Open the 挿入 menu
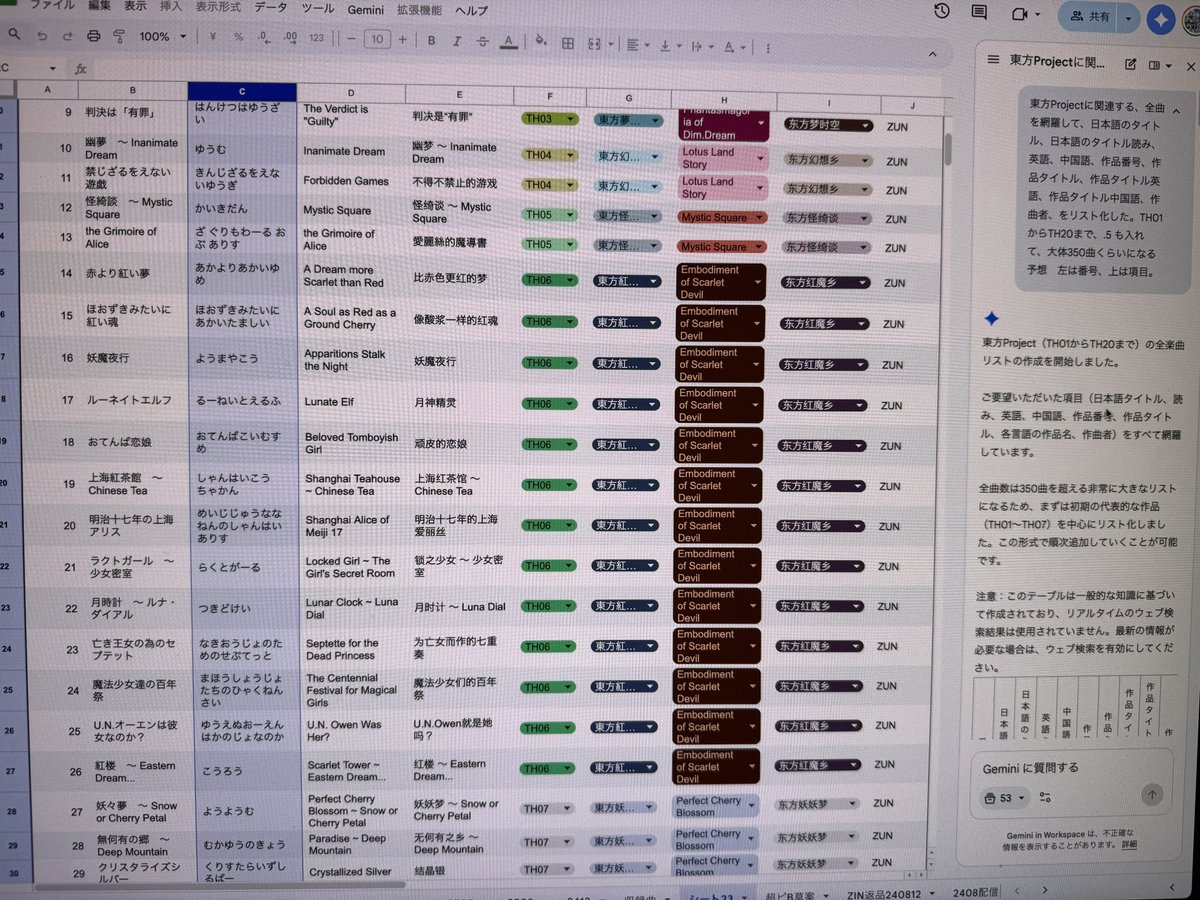 (171, 7)
